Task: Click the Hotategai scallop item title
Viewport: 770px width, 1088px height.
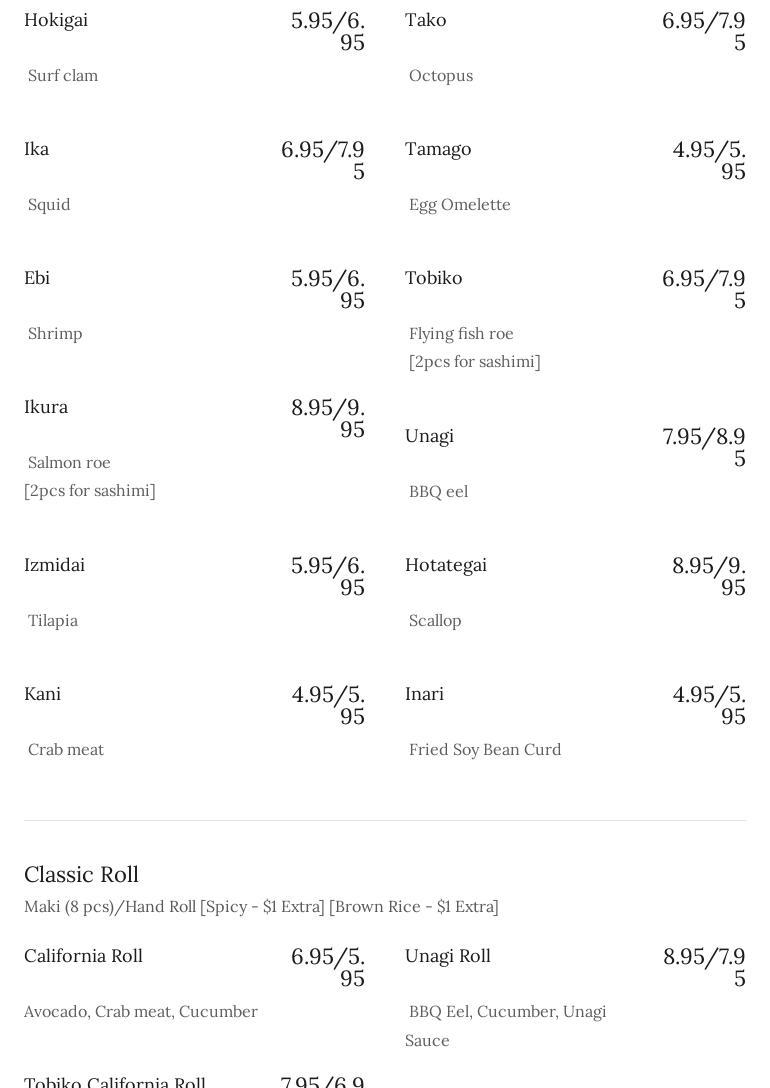Action: tap(446, 565)
